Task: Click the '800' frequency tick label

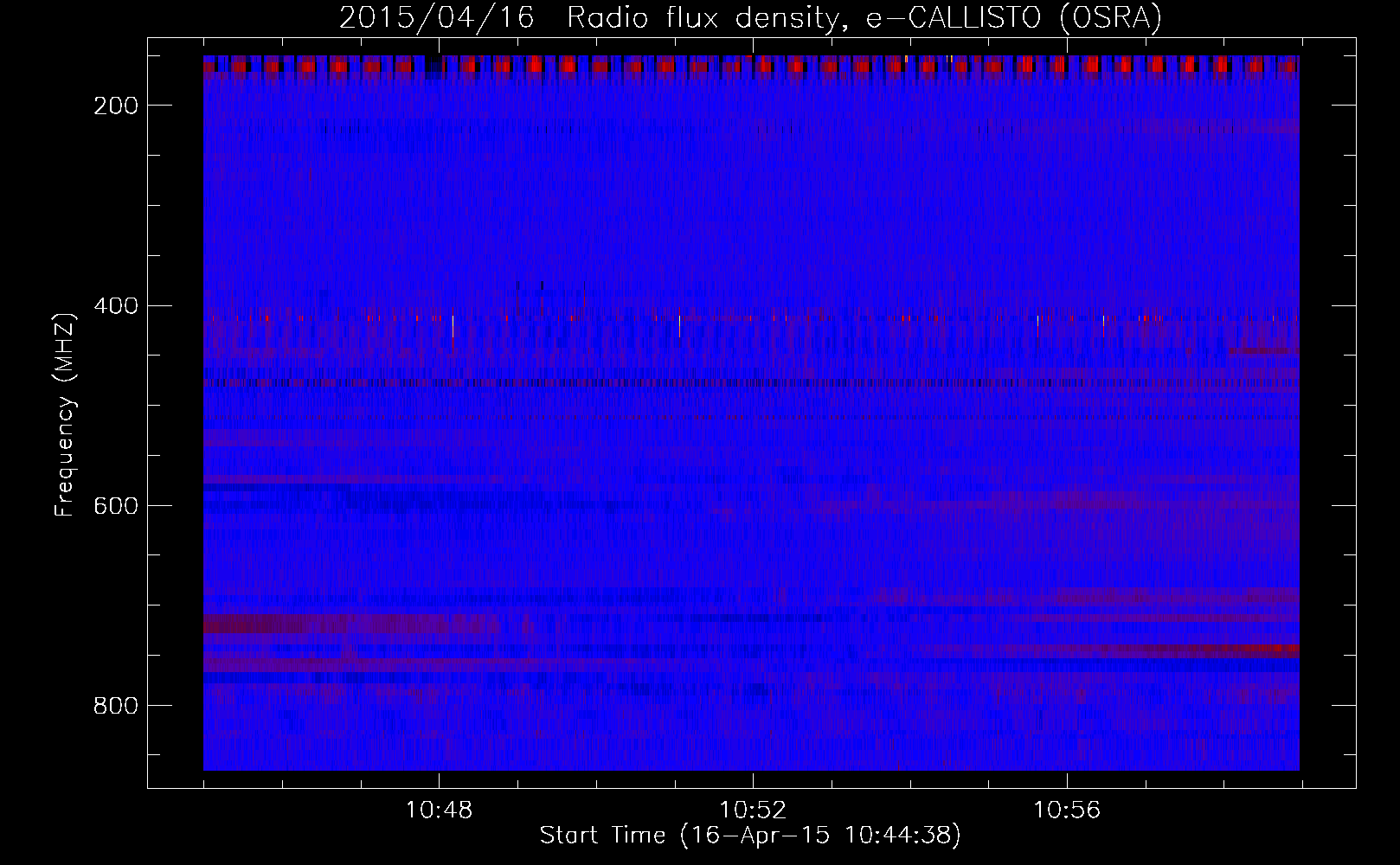Action: point(116,706)
